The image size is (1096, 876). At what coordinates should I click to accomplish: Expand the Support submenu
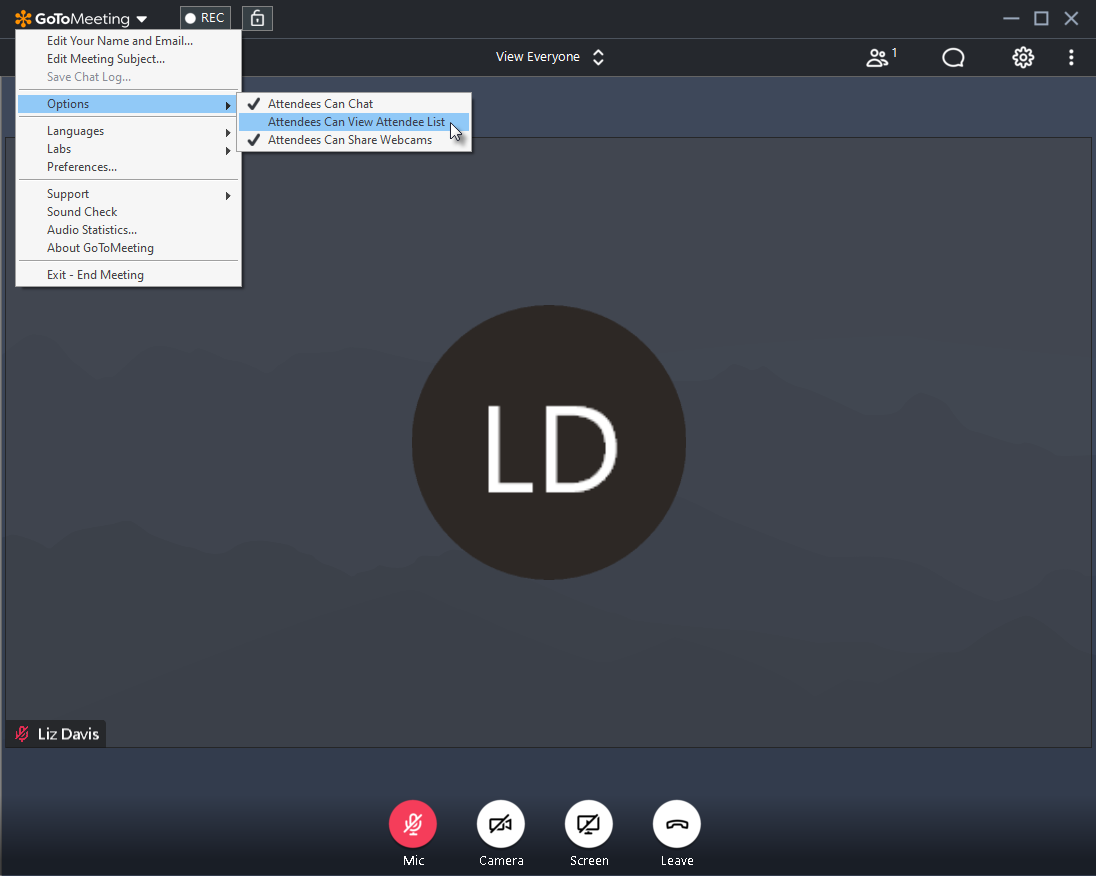click(x=68, y=194)
